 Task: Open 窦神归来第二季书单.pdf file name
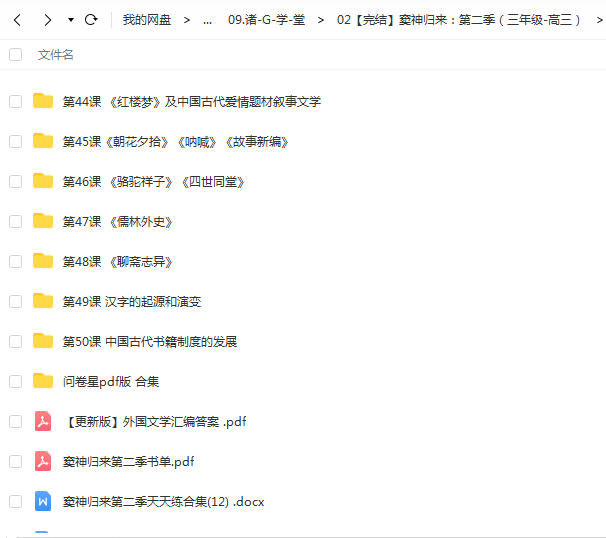click(128, 461)
